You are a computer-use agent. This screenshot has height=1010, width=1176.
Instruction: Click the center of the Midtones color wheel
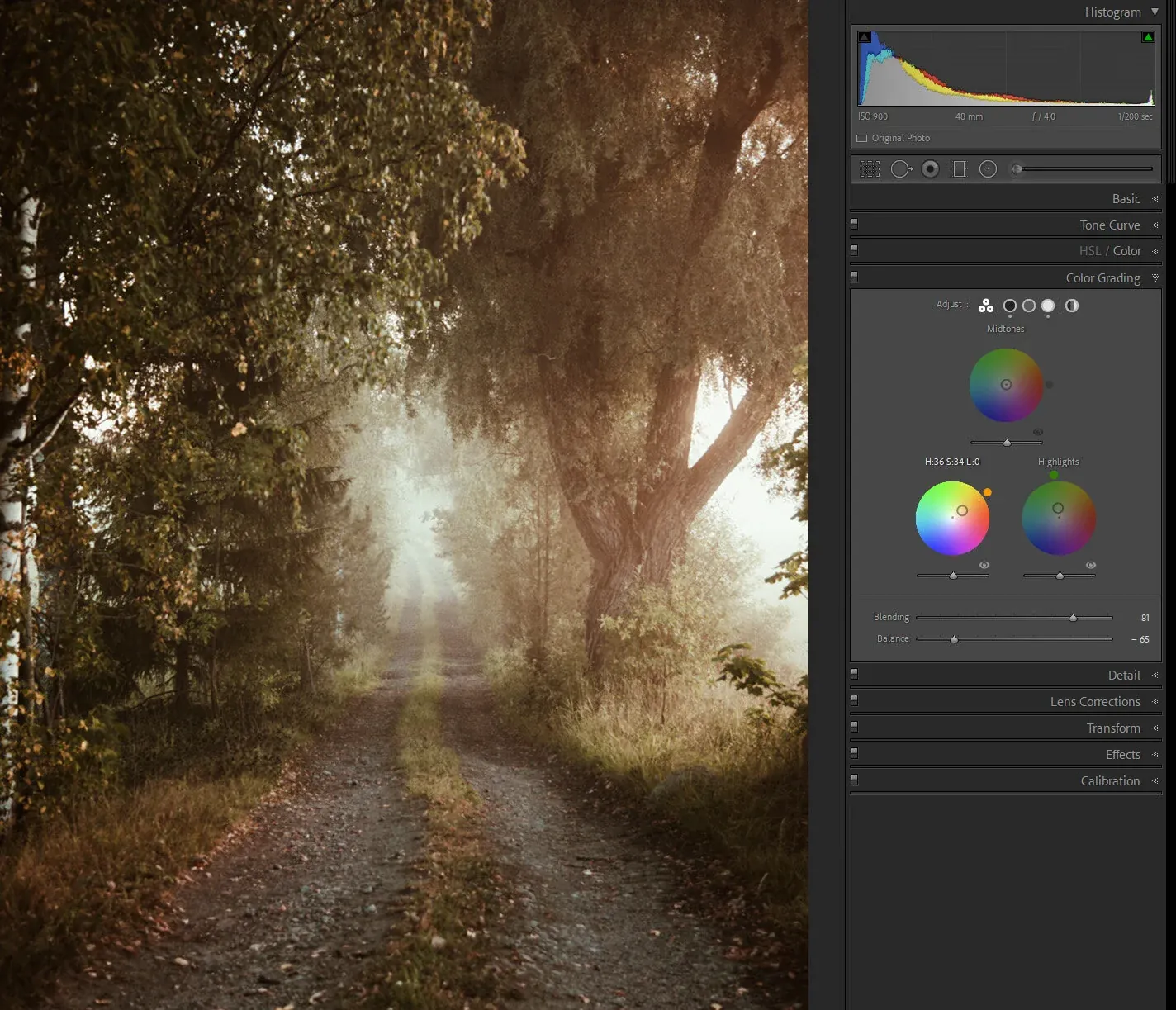[x=1006, y=385]
